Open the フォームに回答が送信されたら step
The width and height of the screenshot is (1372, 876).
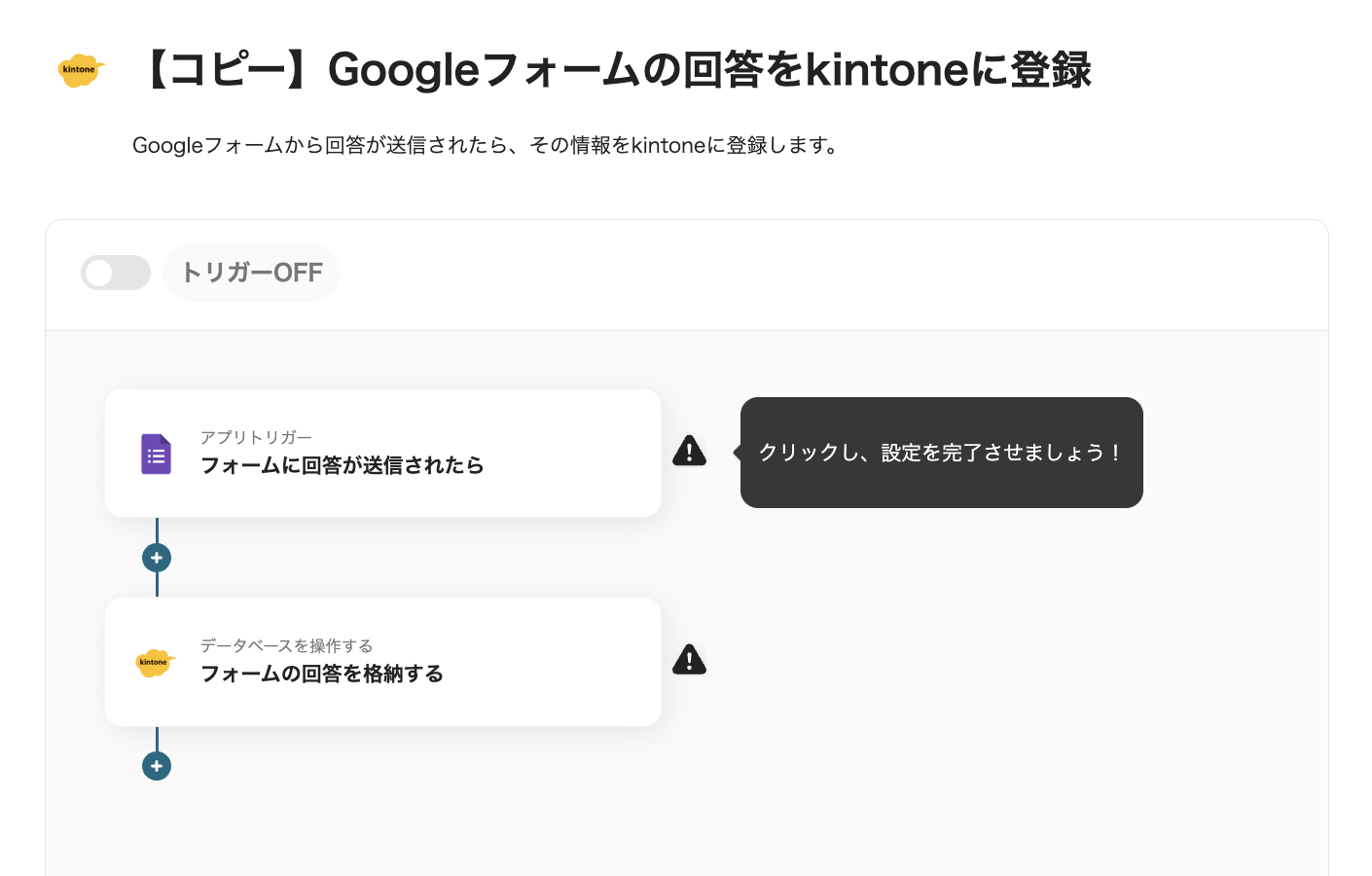(x=343, y=466)
